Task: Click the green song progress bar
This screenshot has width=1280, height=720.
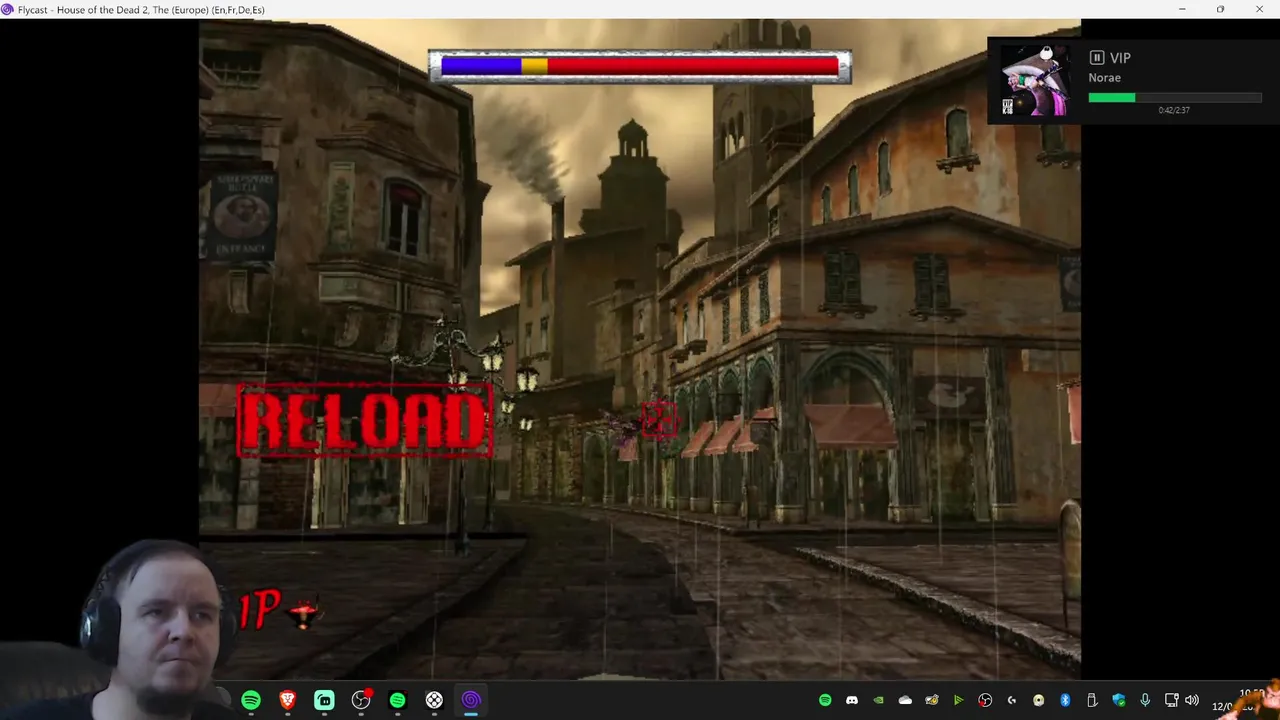Action: (1175, 98)
